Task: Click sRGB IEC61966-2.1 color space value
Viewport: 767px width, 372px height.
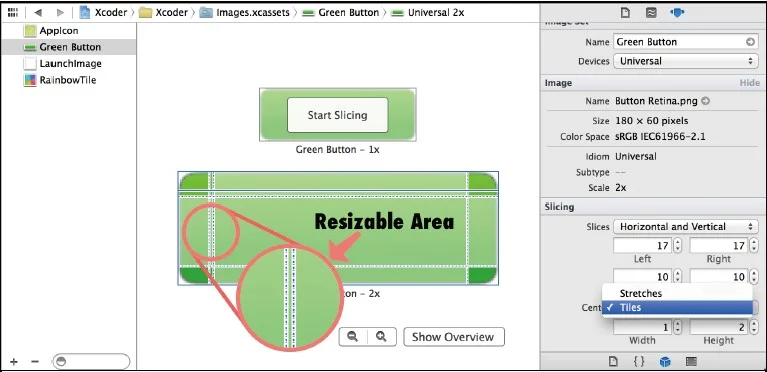Action: click(660, 137)
